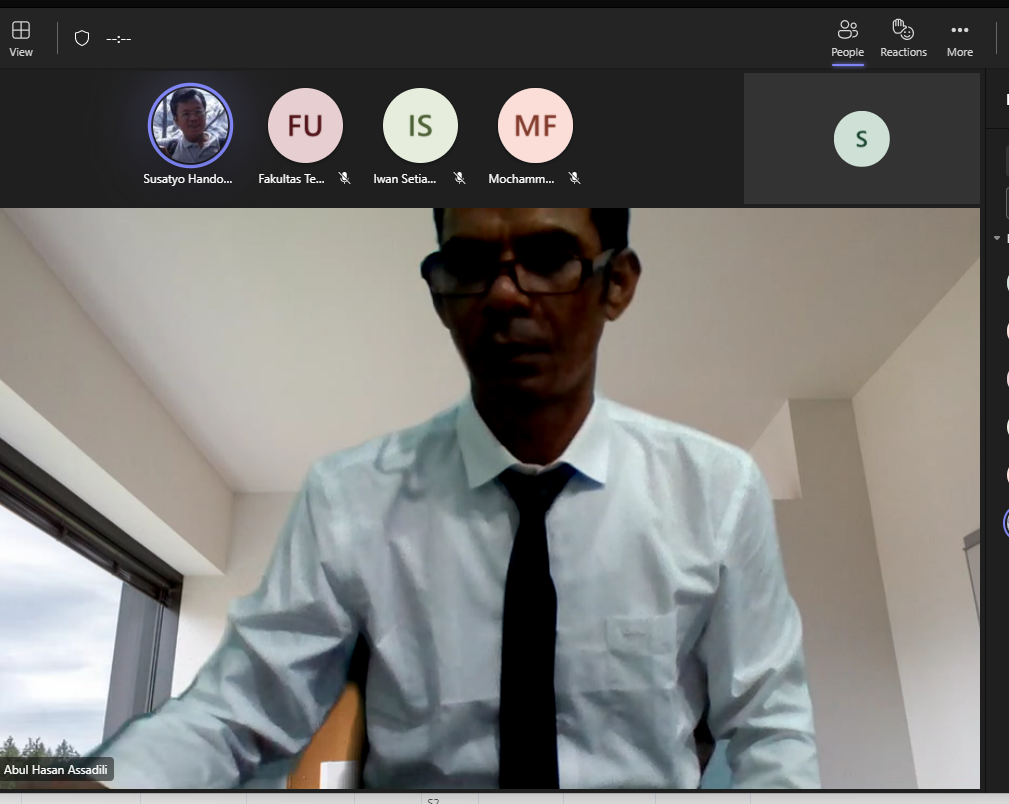
Task: Click the shield meeting security icon
Action: (82, 38)
